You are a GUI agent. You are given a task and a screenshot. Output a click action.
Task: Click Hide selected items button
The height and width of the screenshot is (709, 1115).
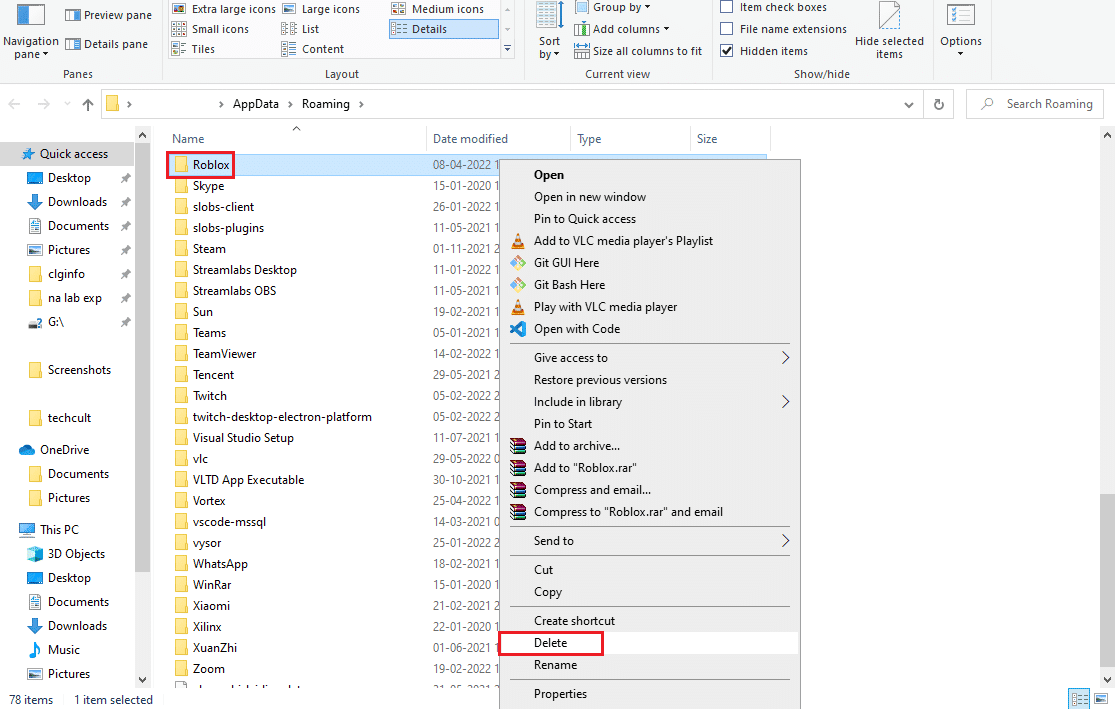(x=889, y=32)
